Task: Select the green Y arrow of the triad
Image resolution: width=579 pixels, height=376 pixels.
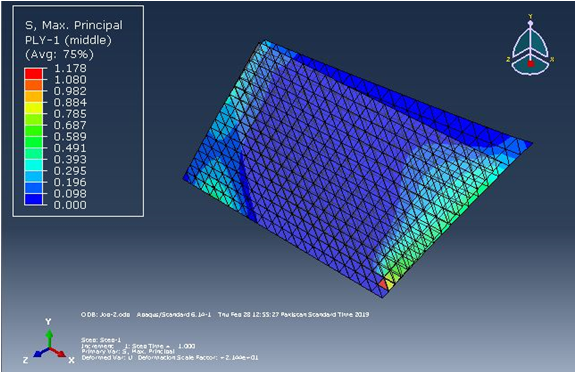Action: [49, 338]
